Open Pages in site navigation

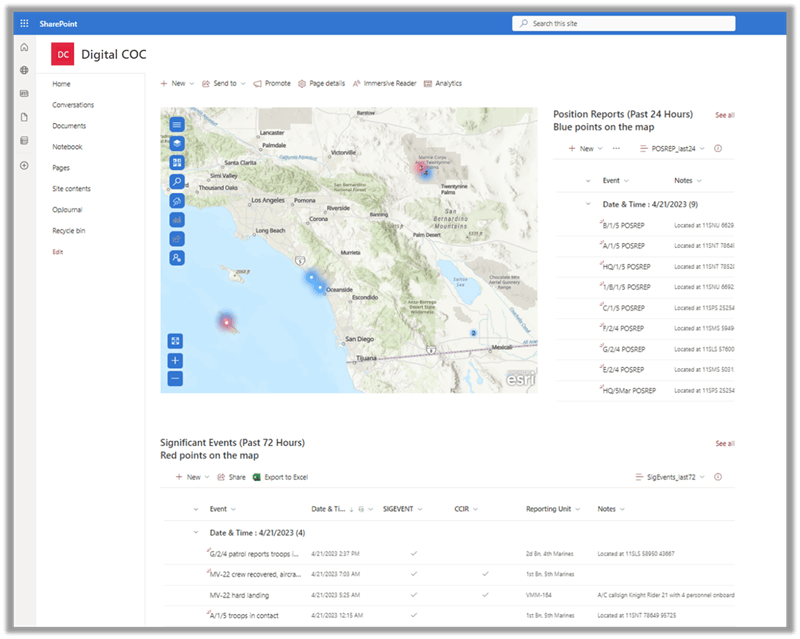[61, 167]
